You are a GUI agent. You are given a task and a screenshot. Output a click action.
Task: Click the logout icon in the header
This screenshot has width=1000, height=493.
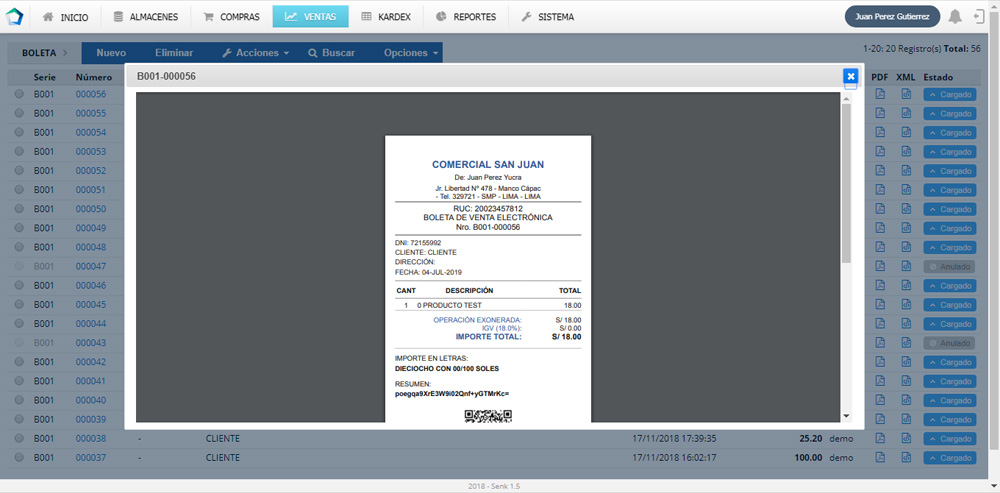pyautogui.click(x=979, y=17)
